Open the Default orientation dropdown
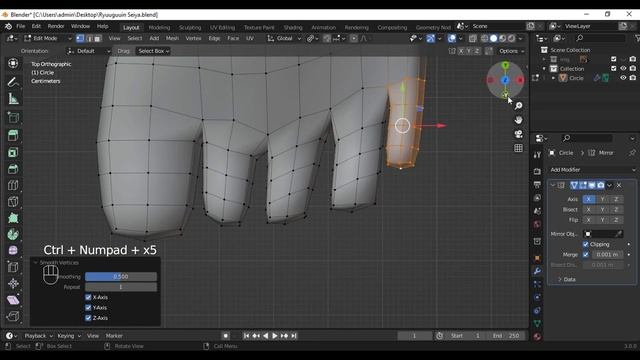Viewport: 640px width, 360px height. (89, 51)
